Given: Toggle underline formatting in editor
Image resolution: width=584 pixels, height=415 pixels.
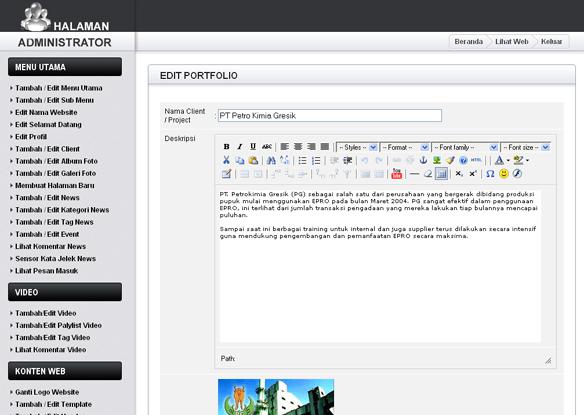Looking at the screenshot, I should (x=253, y=147).
